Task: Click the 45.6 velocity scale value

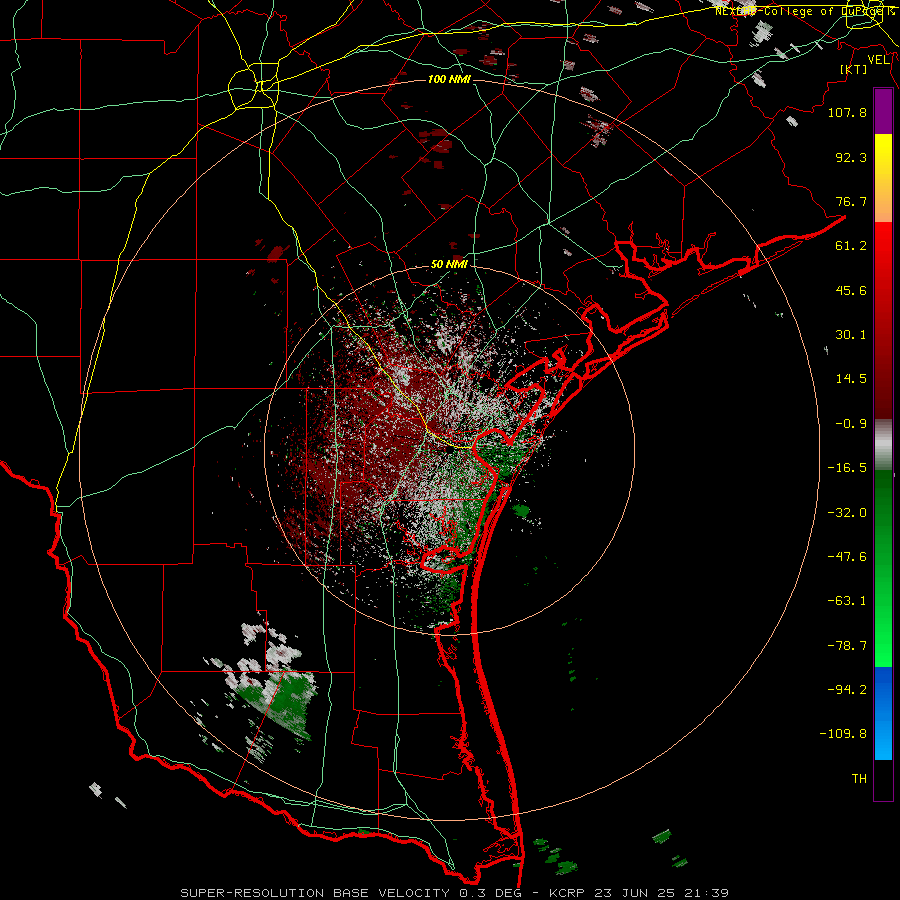Action: (851, 290)
